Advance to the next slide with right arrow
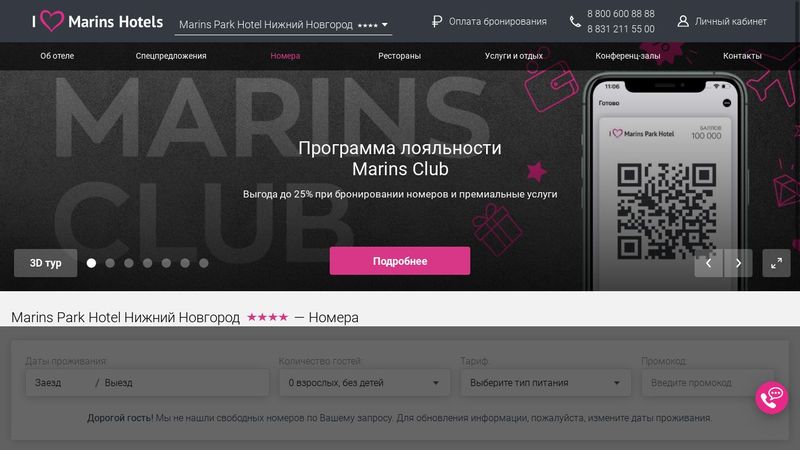The width and height of the screenshot is (800, 450). pos(738,263)
